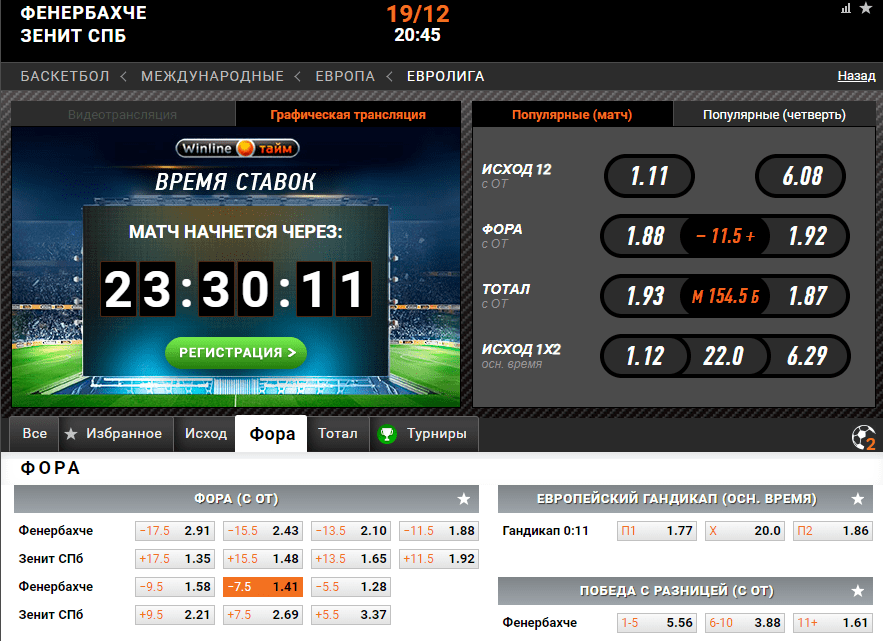This screenshot has height=641, width=883.
Task: Bet popular Фора odds 1.92
Action: click(x=808, y=236)
